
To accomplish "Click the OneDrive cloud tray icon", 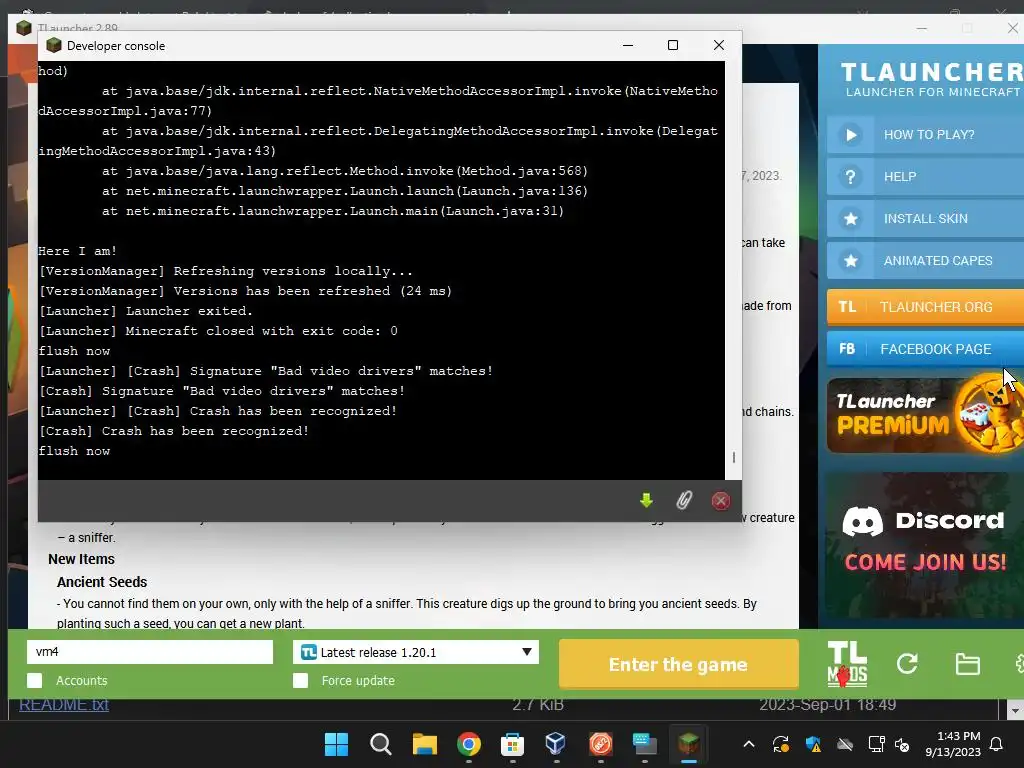I will click(x=845, y=744).
